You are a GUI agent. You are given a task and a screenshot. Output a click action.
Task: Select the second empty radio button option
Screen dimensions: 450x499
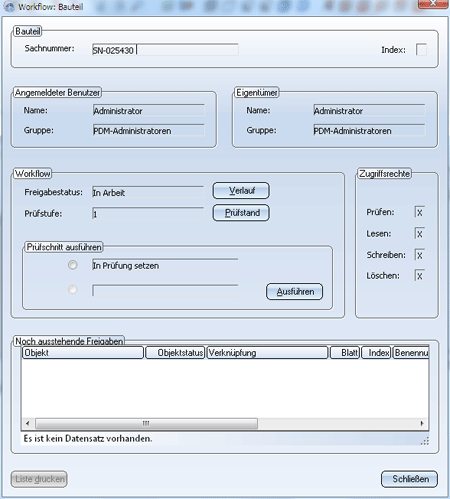pos(73,289)
